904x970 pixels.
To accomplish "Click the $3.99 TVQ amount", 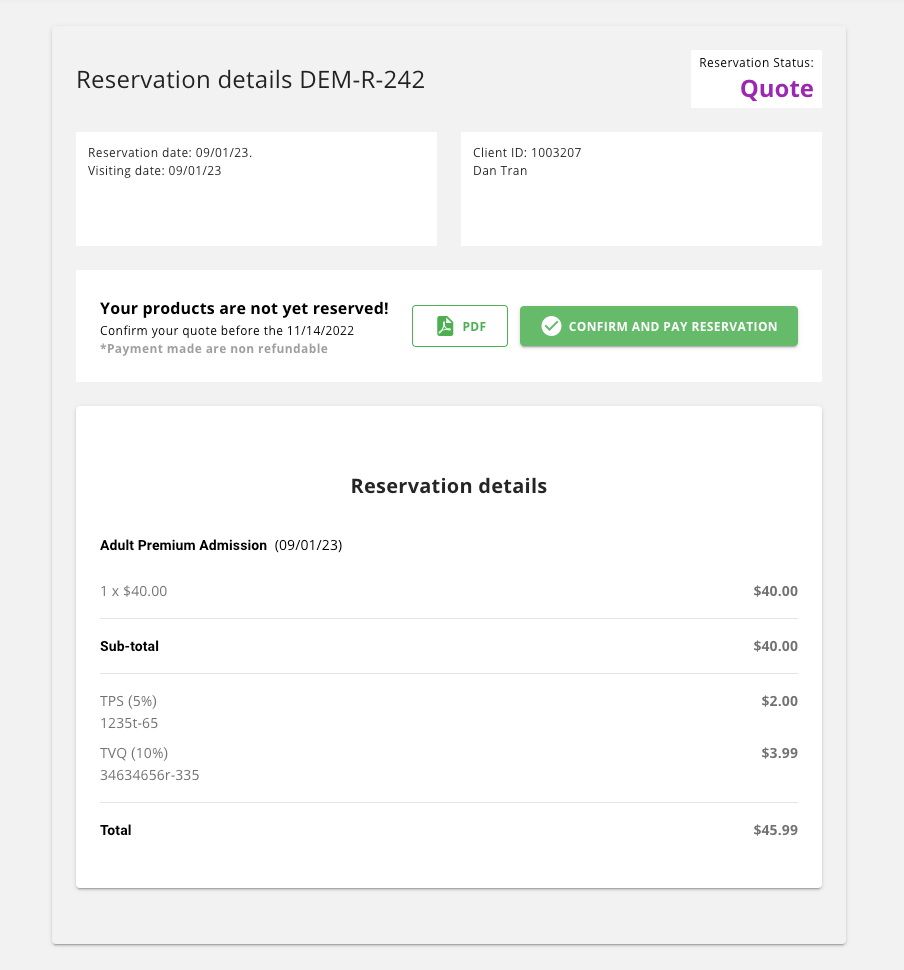I will pos(779,753).
